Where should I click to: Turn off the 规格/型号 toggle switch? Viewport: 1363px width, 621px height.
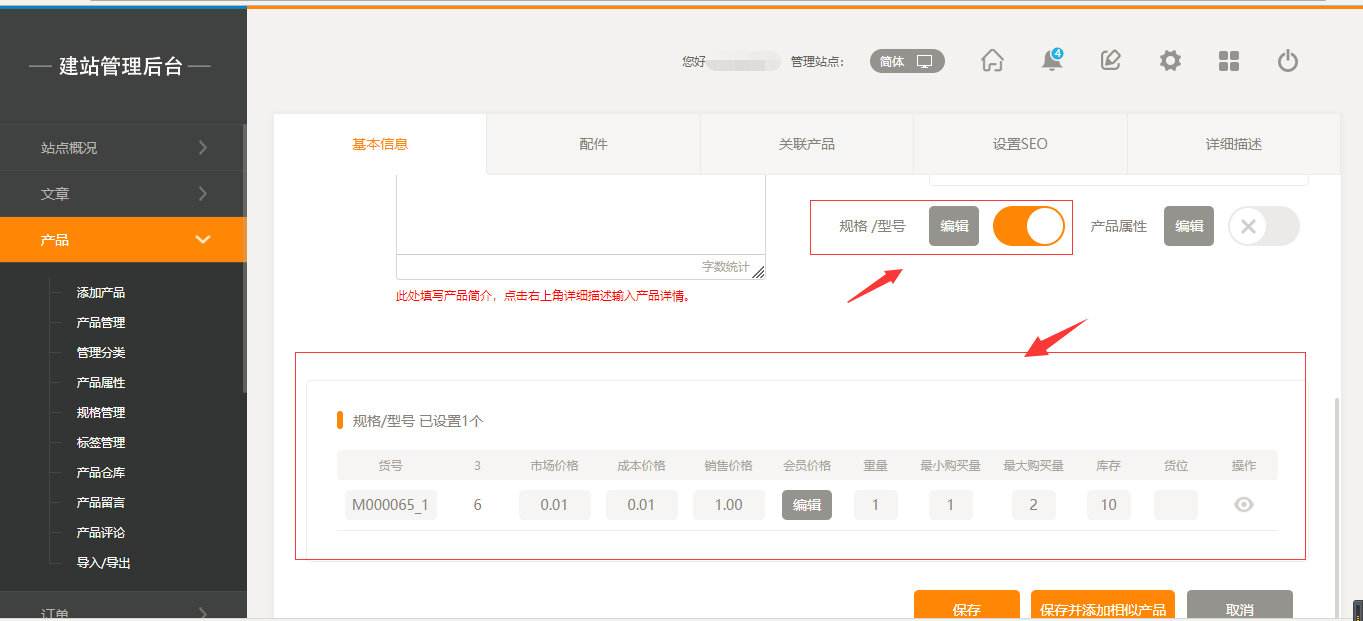(x=1028, y=226)
